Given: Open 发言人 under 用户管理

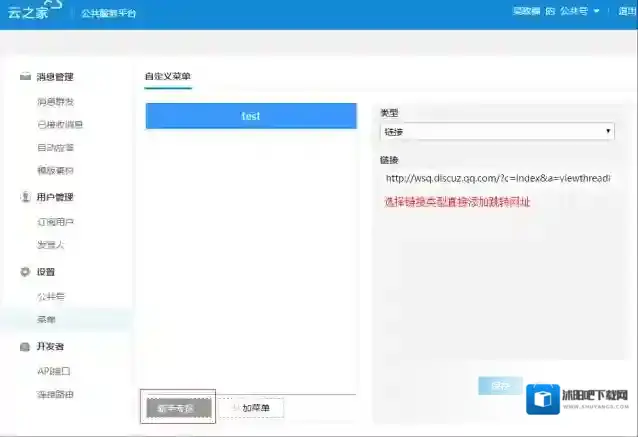Looking at the screenshot, I should (50, 245).
